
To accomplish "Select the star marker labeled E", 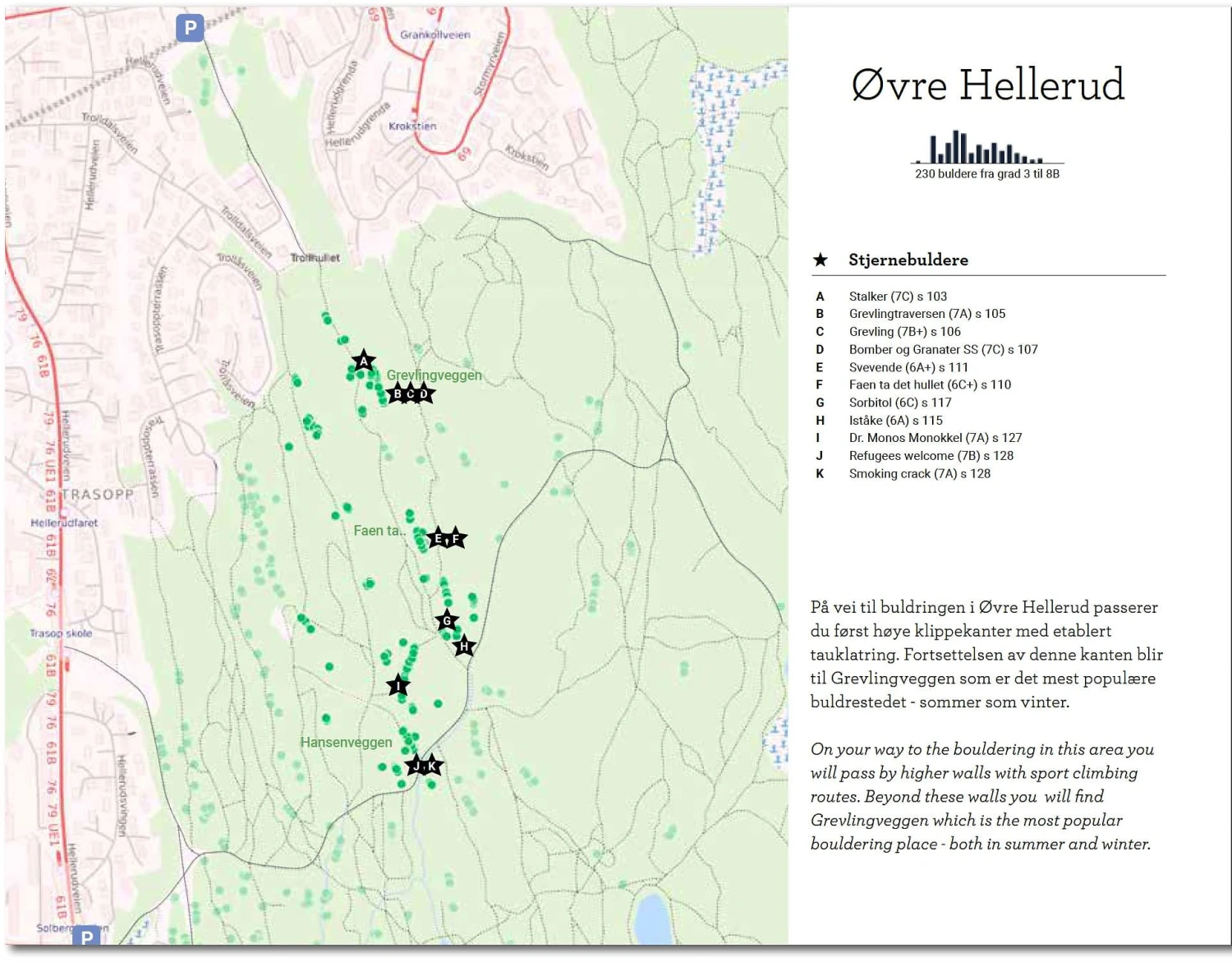I will click(438, 539).
